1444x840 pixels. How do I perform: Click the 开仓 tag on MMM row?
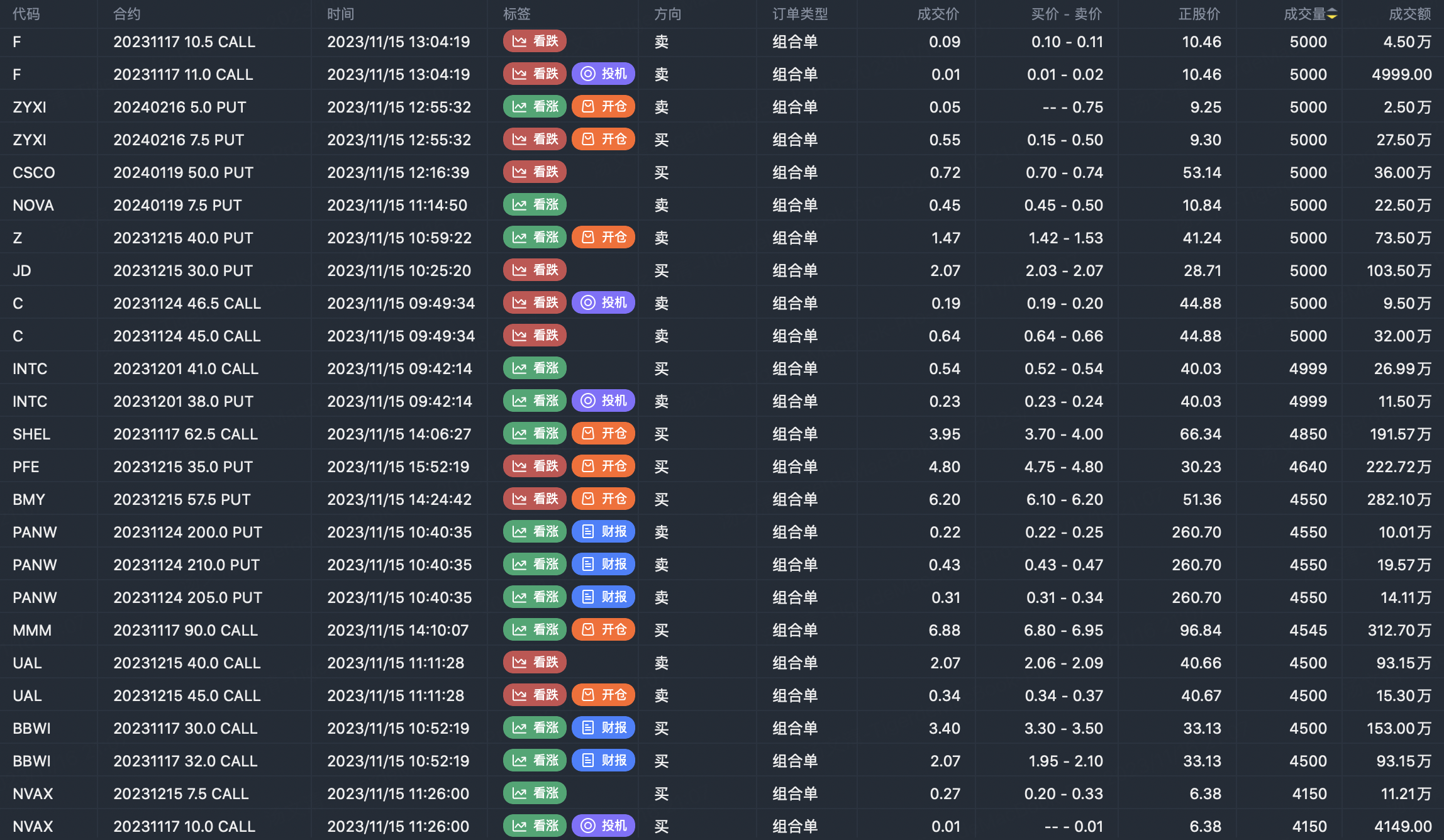[603, 630]
